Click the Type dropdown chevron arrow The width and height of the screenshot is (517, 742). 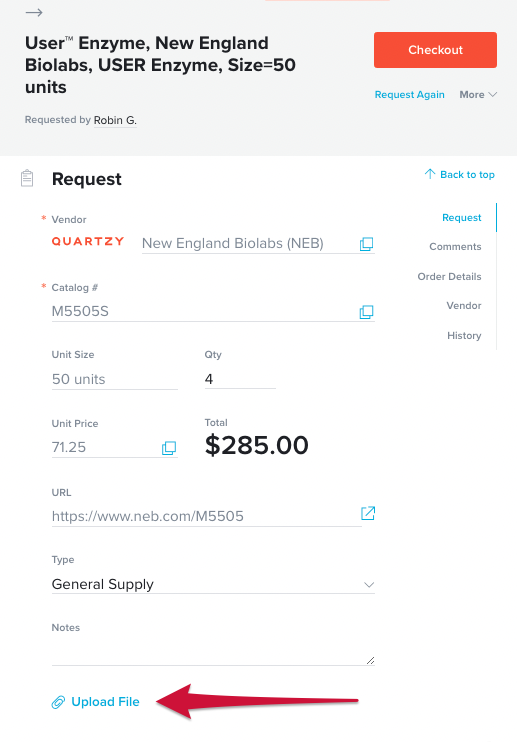[369, 585]
